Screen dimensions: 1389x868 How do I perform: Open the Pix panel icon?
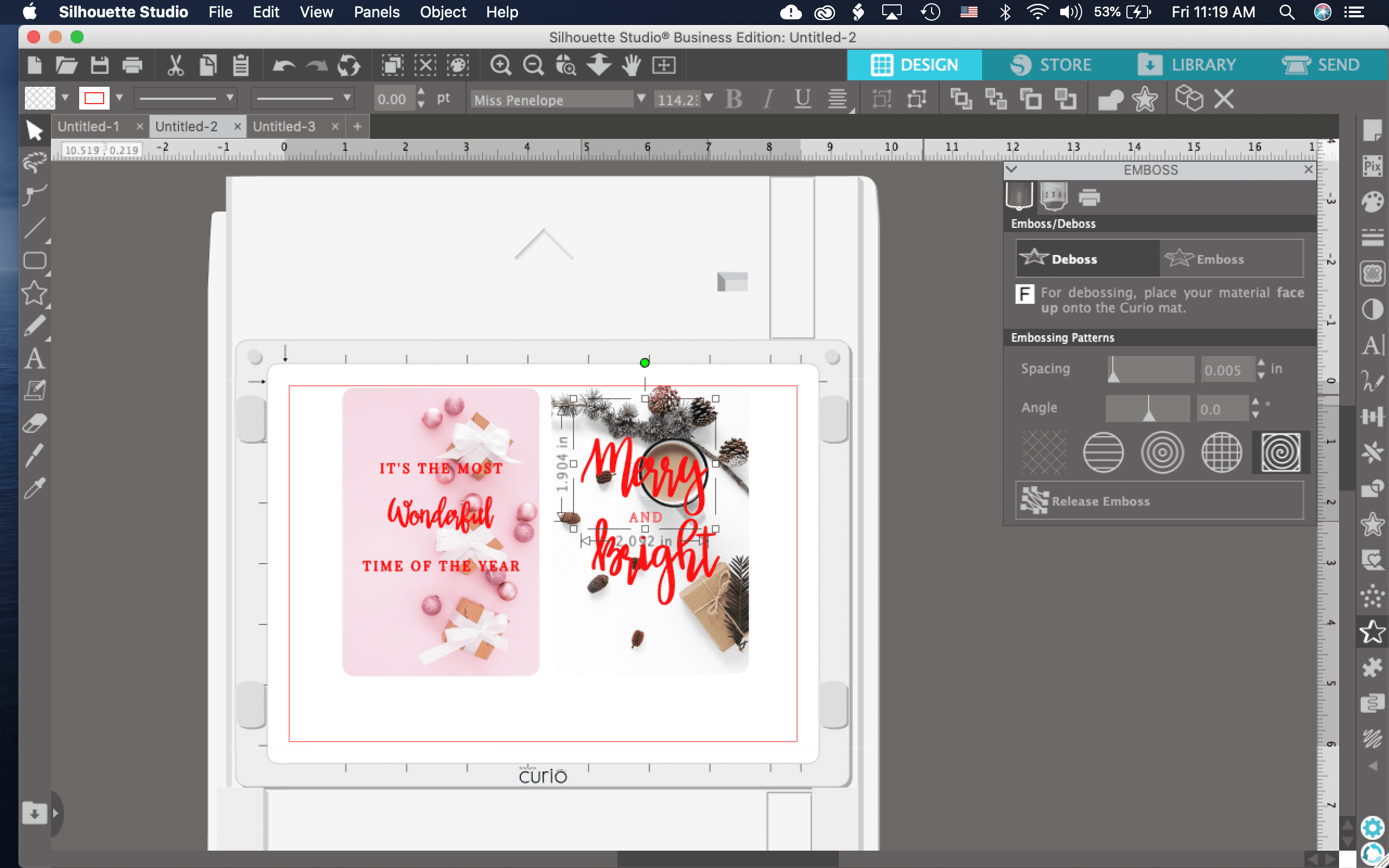click(1372, 167)
